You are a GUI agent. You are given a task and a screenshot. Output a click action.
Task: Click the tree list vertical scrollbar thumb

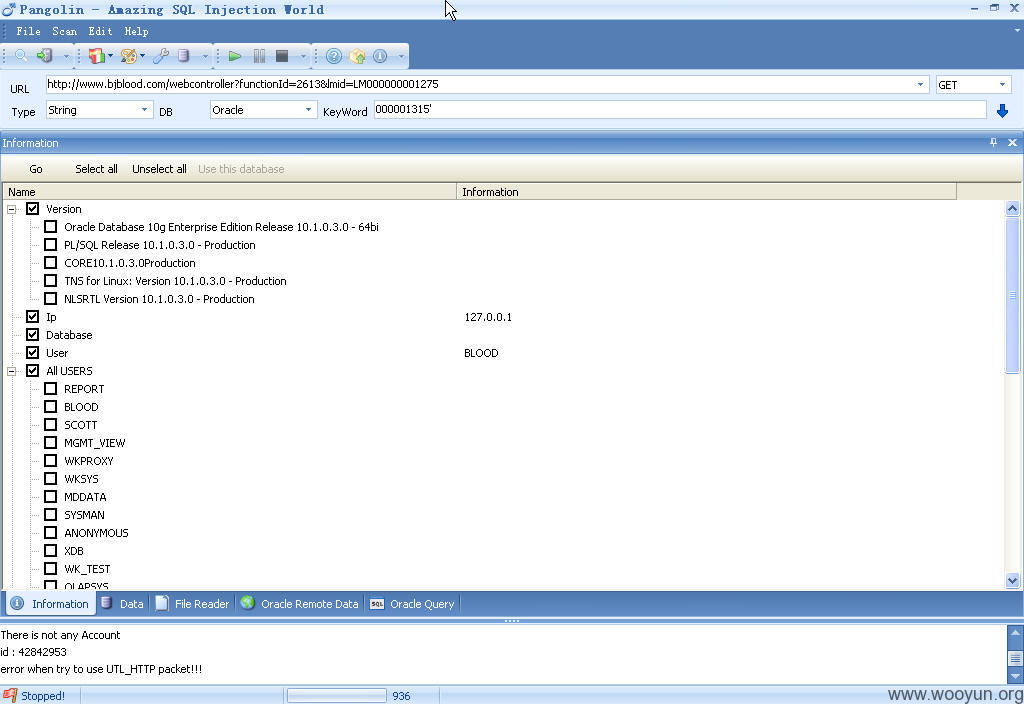[x=1012, y=295]
